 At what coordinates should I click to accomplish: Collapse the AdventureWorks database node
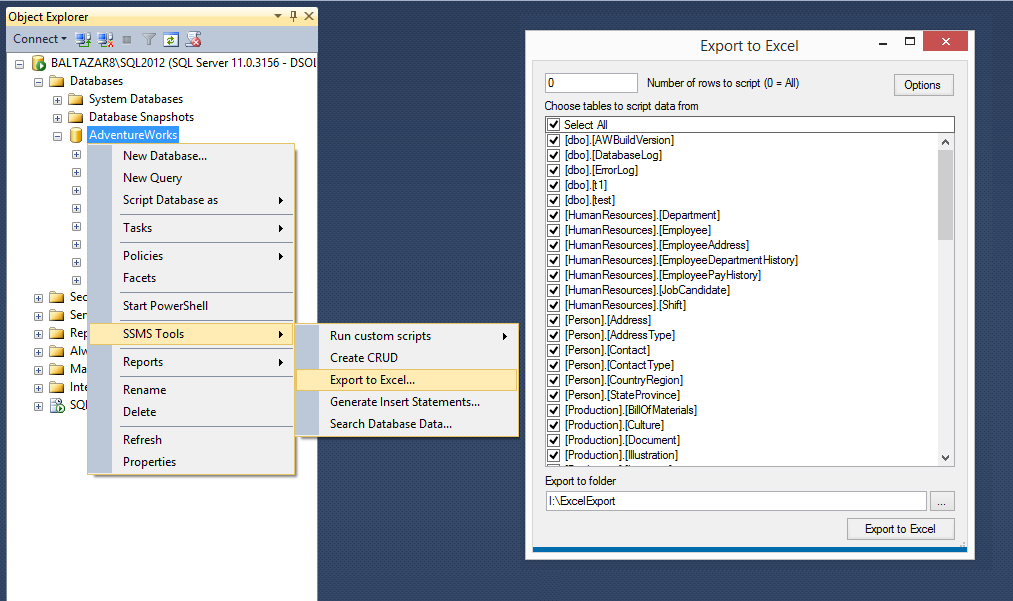[x=57, y=136]
